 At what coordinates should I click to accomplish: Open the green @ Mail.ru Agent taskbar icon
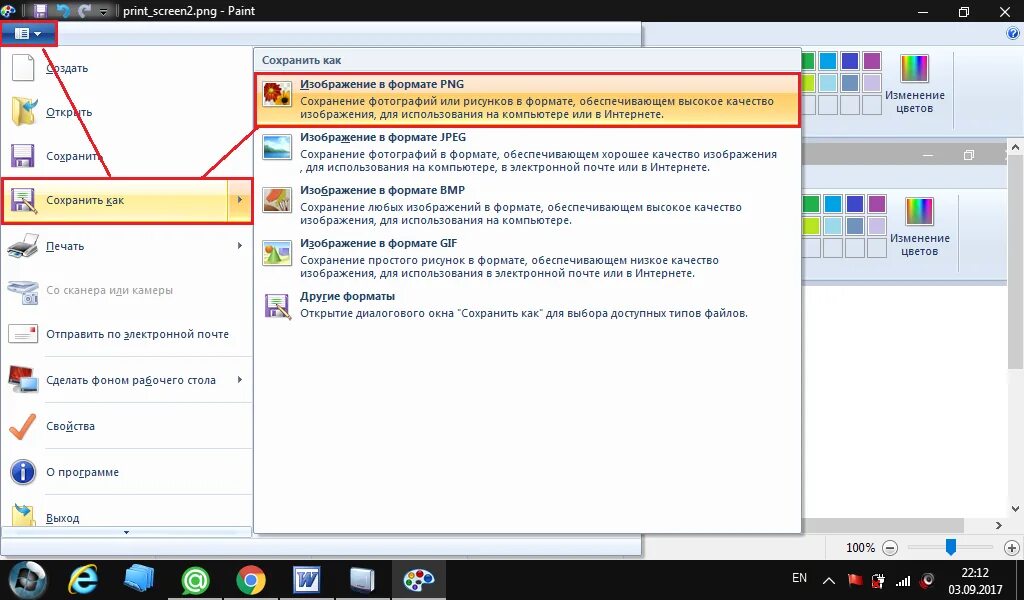pos(195,580)
